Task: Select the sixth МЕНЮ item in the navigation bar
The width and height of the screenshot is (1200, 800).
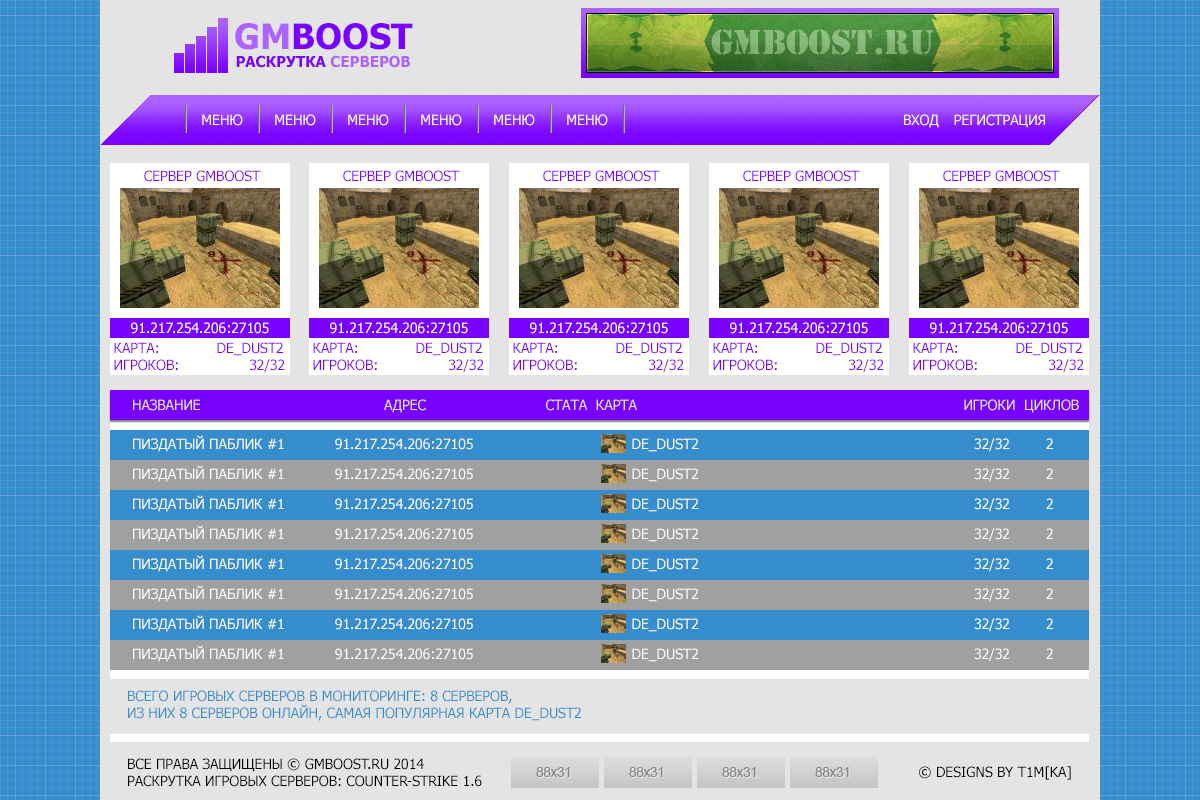Action: coord(587,120)
